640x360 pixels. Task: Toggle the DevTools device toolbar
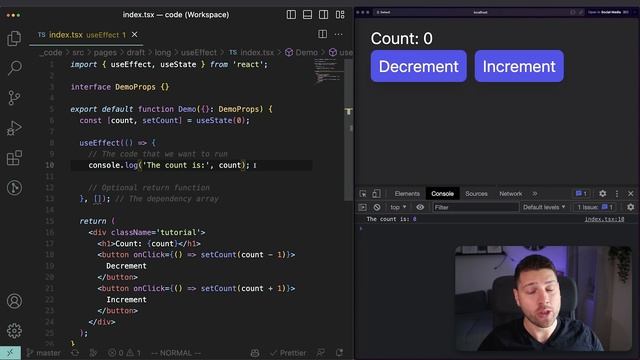[376, 193]
